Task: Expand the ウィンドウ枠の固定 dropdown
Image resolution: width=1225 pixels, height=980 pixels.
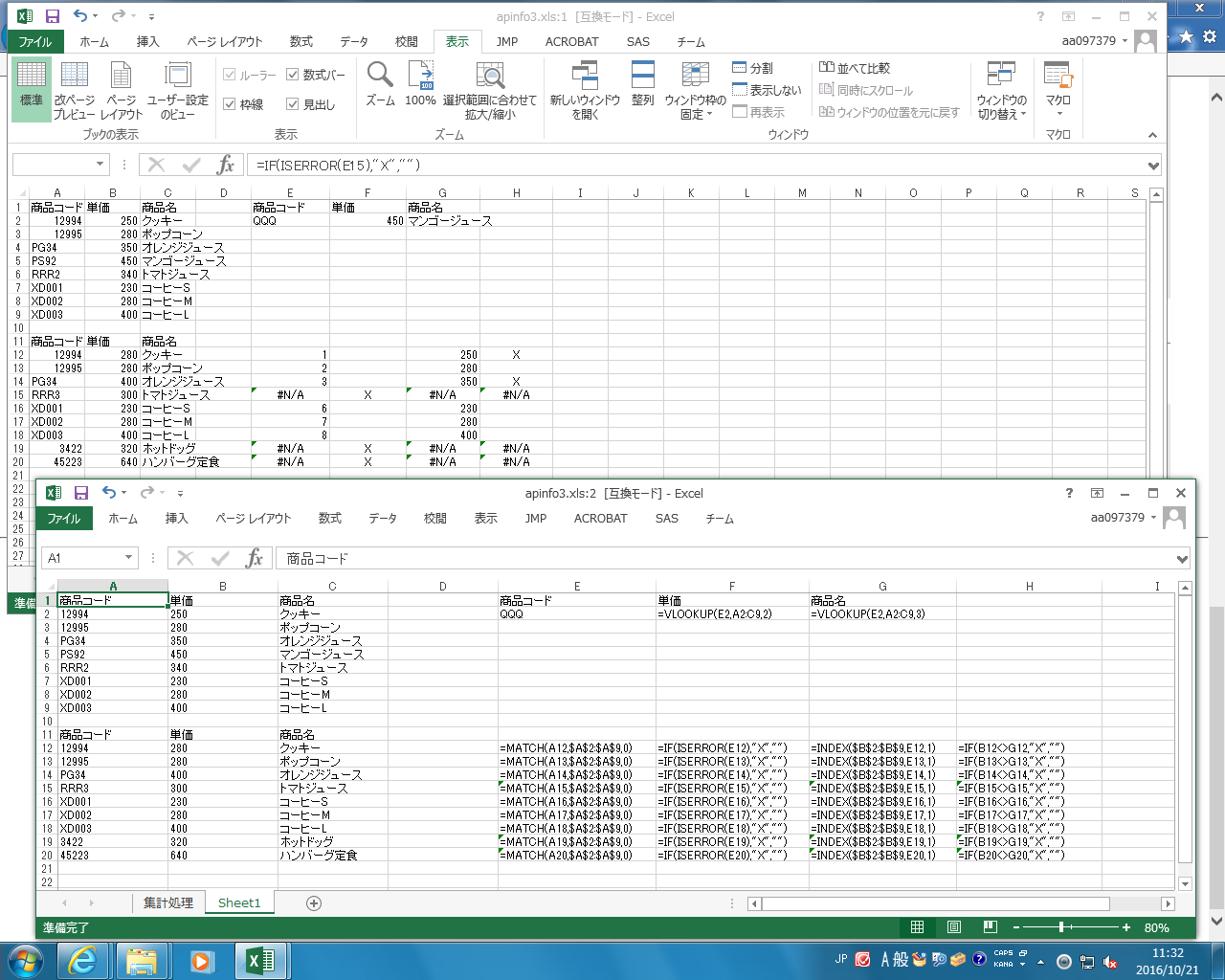Action: (695, 92)
